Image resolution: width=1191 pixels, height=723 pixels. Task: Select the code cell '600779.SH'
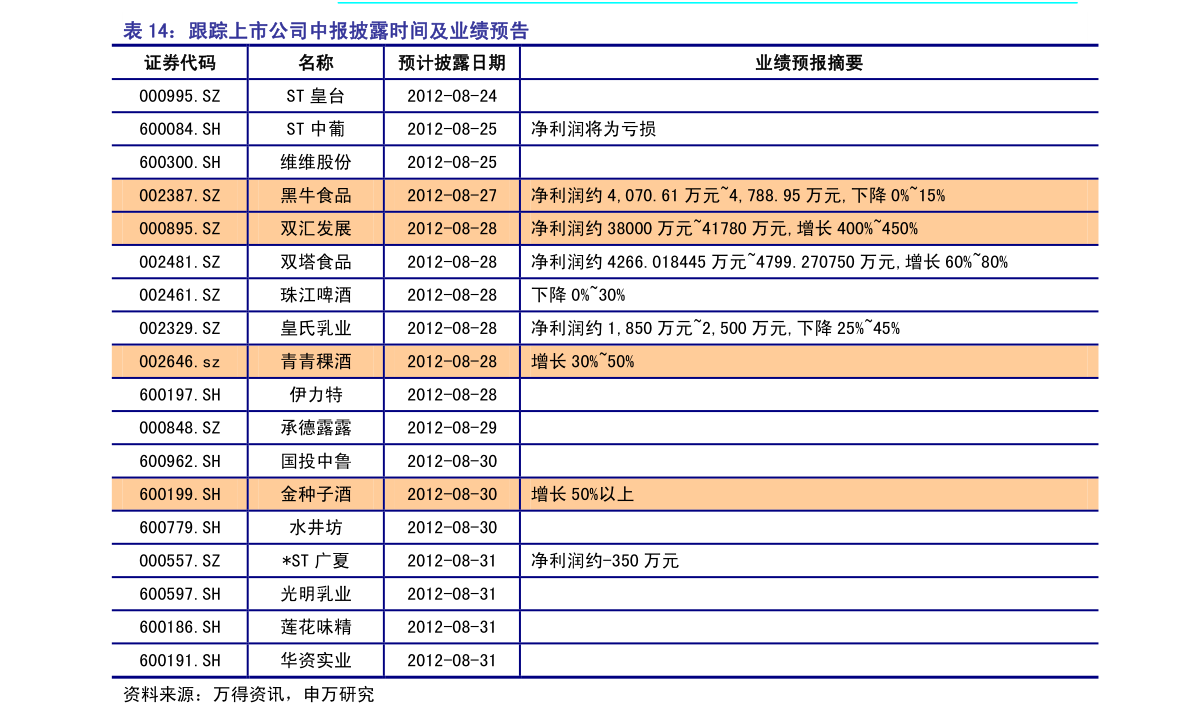click(x=180, y=528)
